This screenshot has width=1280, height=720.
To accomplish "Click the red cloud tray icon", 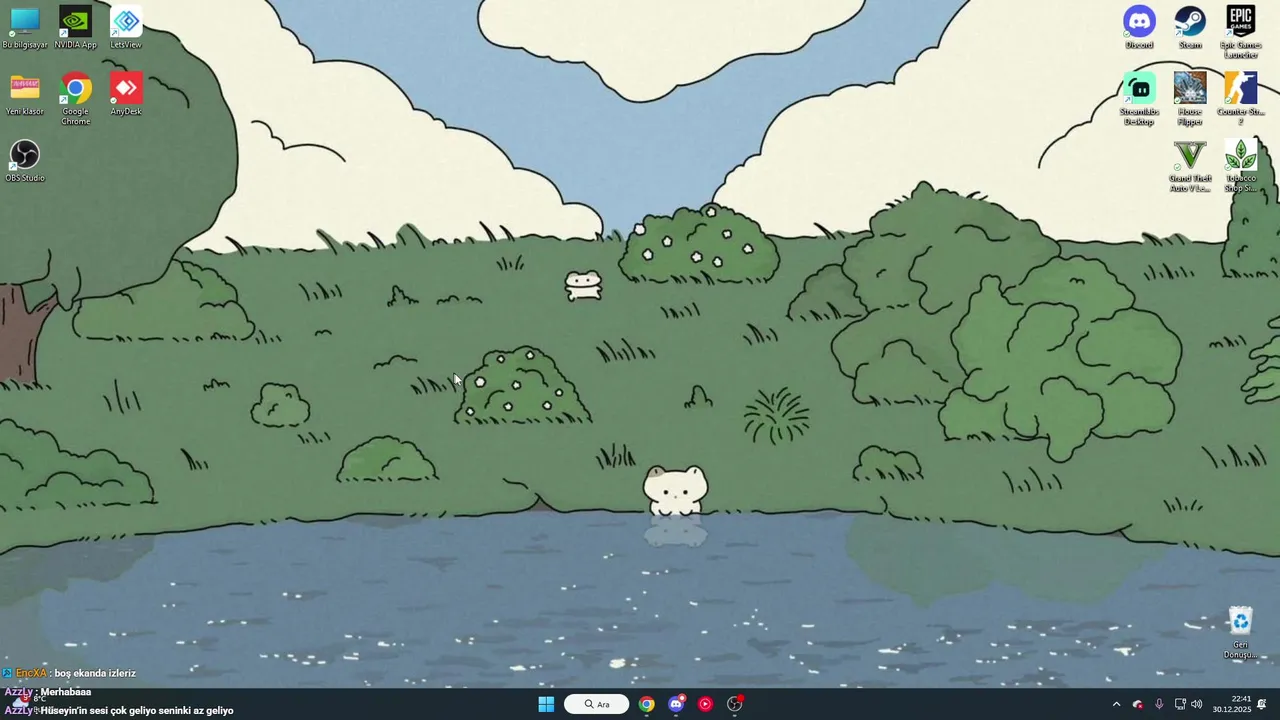I will coord(1138,704).
